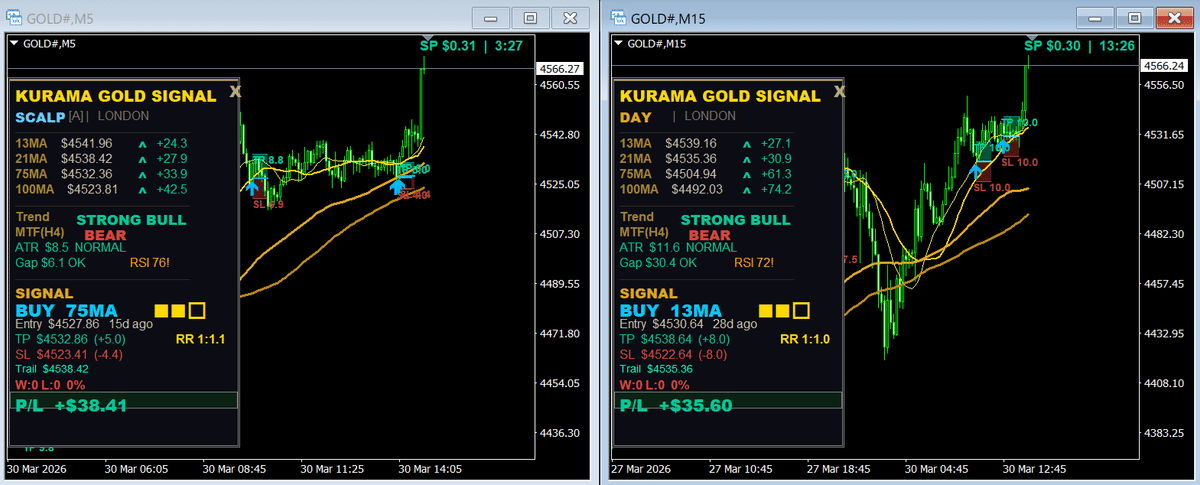Click the RSI 72! warning text
Screen dimensions: 1200x485
(x=754, y=263)
